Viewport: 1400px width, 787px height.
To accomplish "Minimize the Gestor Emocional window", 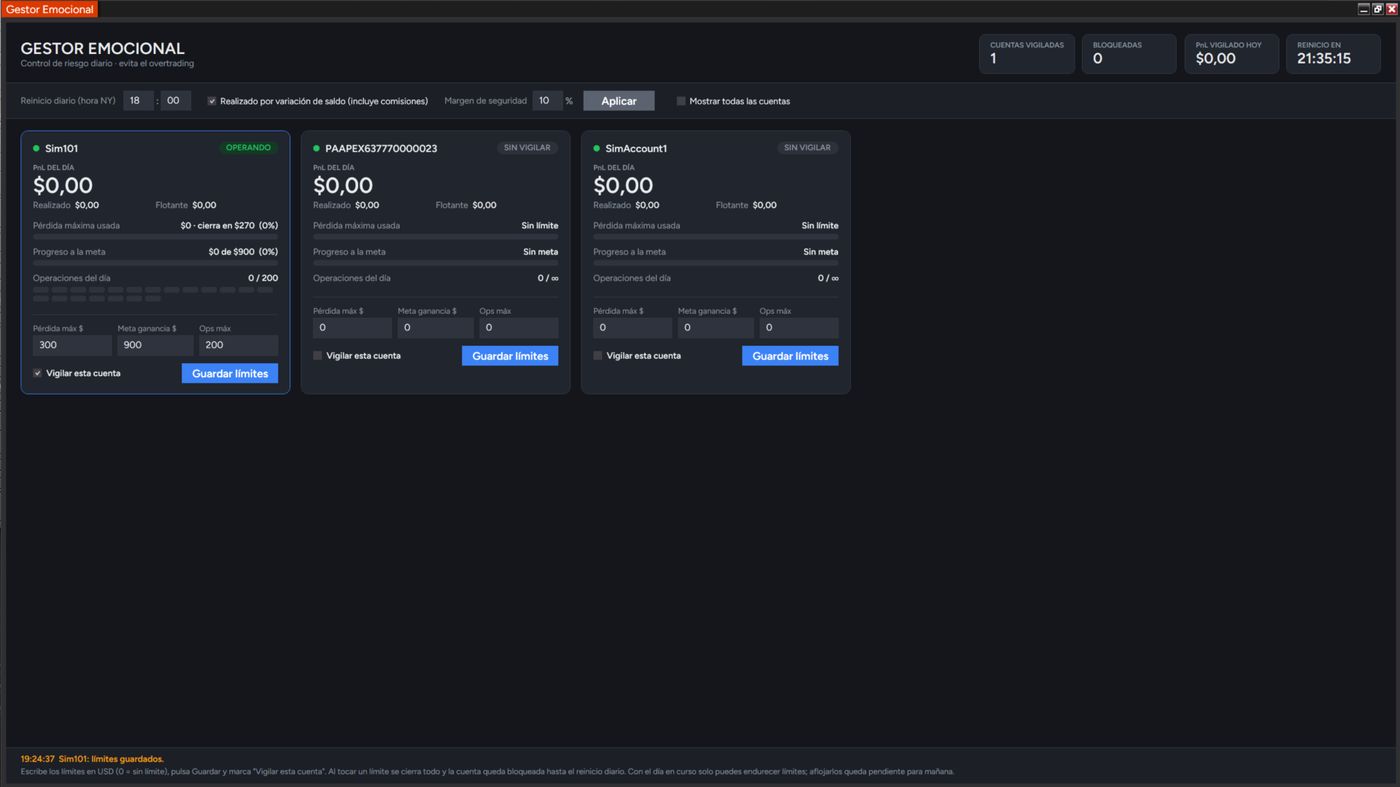I will (x=1363, y=9).
